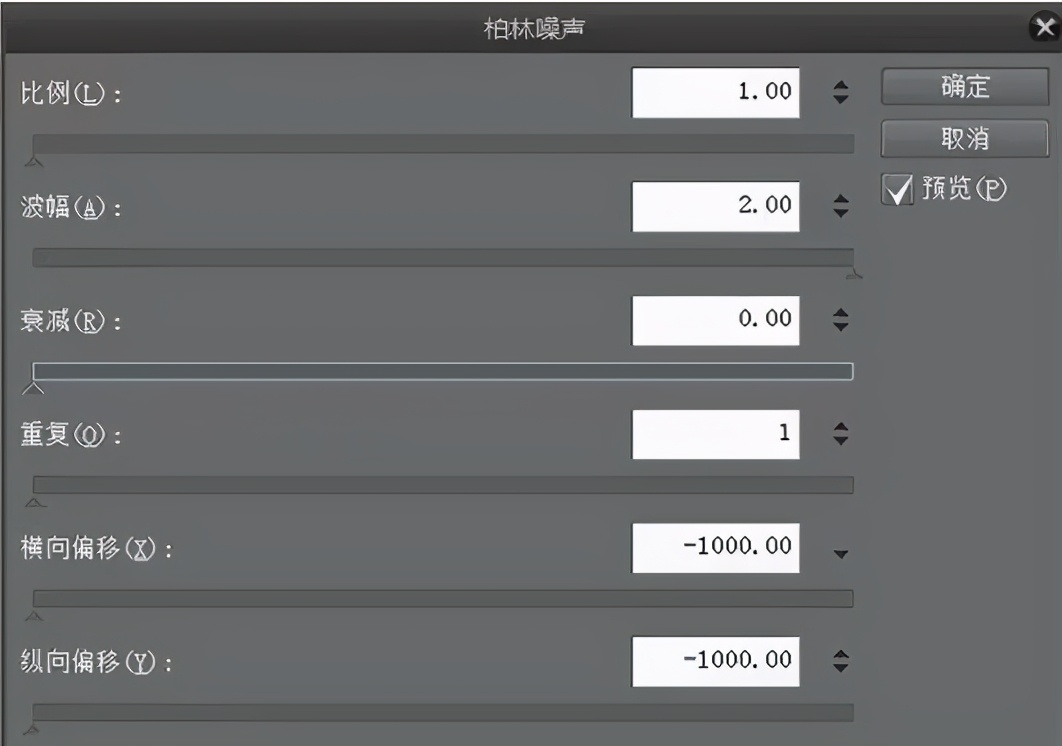Click the 衰减 stepper arrows
Viewport: 1062px width, 746px height.
tap(840, 320)
